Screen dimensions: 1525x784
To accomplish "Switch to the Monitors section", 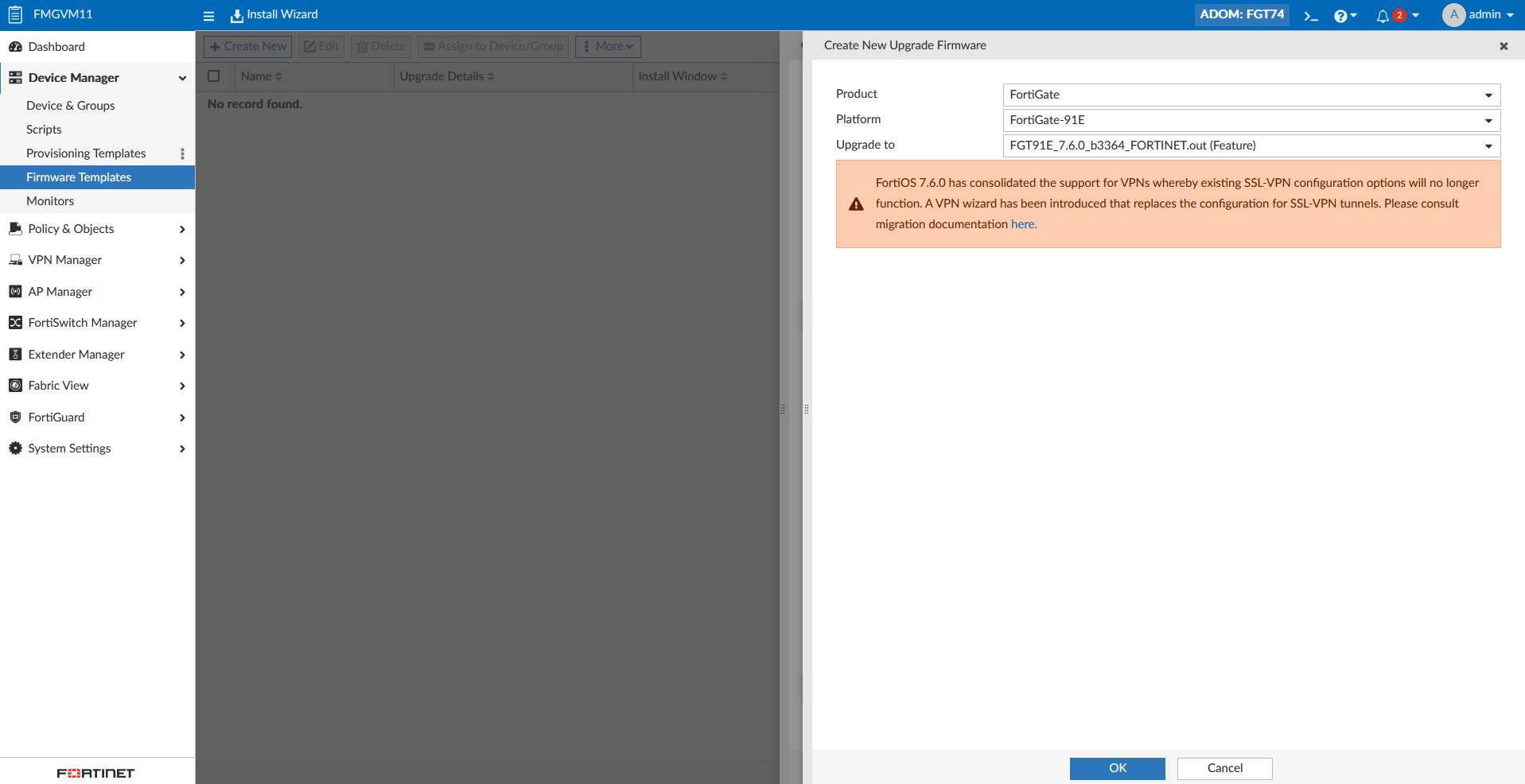I will click(x=50, y=200).
